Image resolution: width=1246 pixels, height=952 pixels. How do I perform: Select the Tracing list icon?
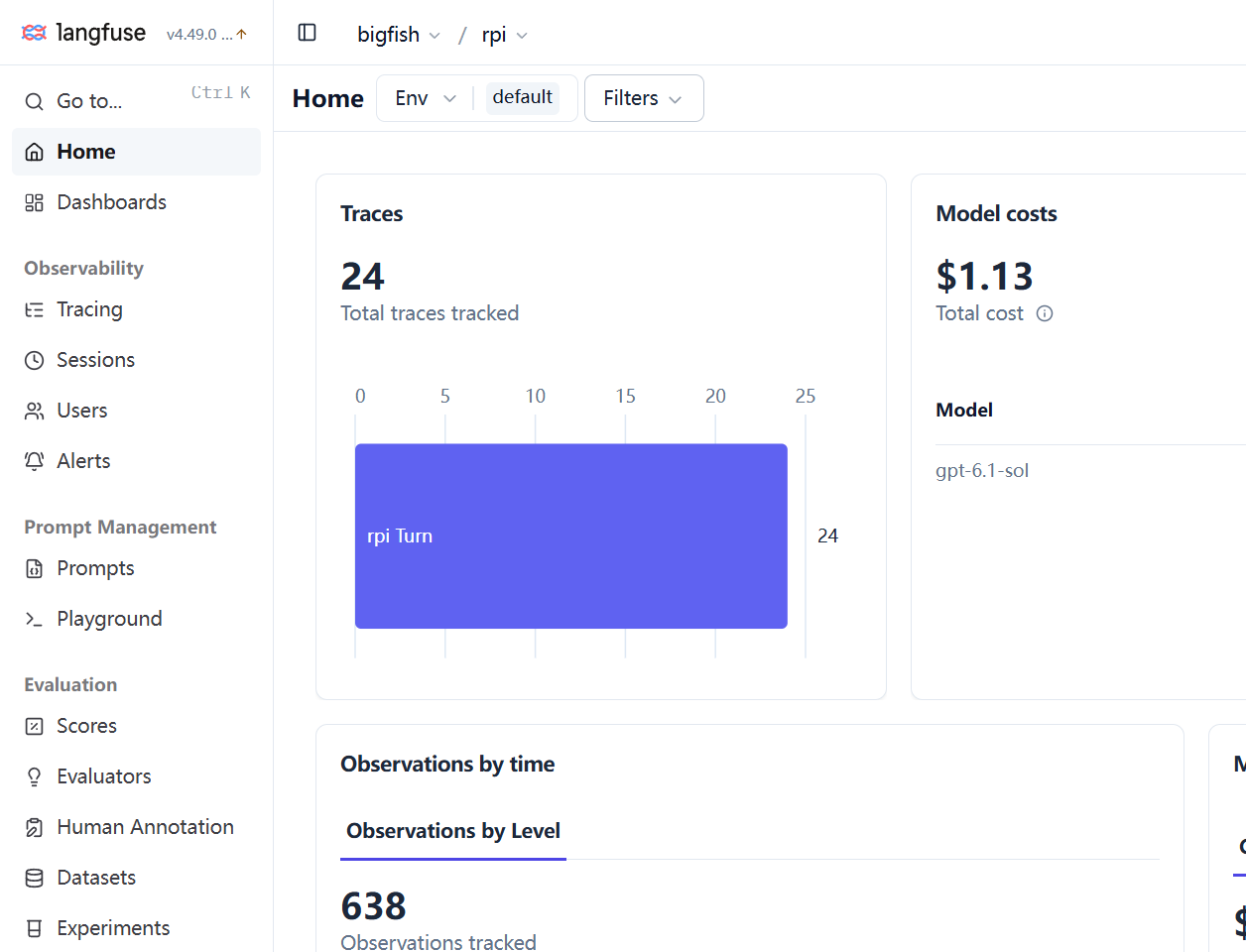point(35,309)
